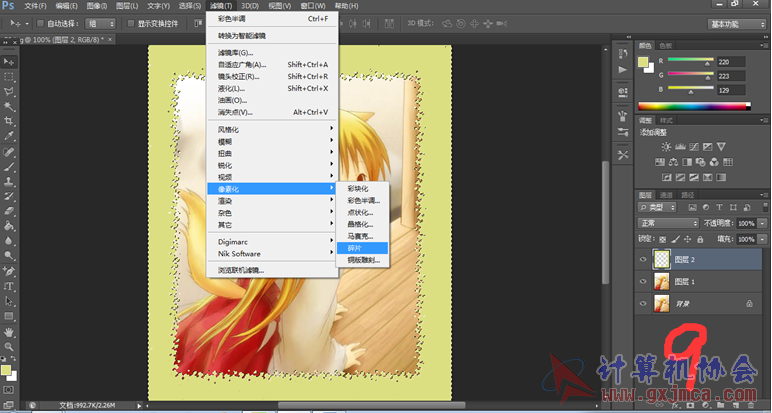Toggle lock image pixels brush

676,239
